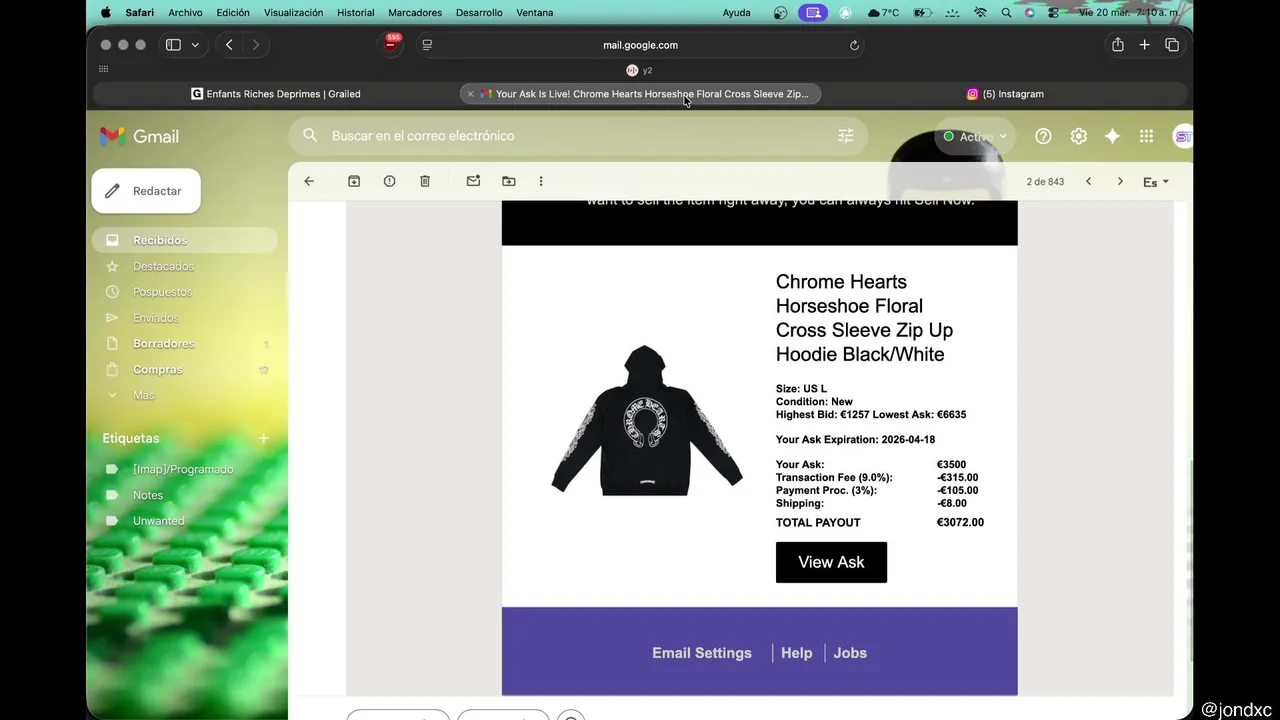The image size is (1280, 720).
Task: Open new Safari tab with plus
Action: click(1145, 45)
